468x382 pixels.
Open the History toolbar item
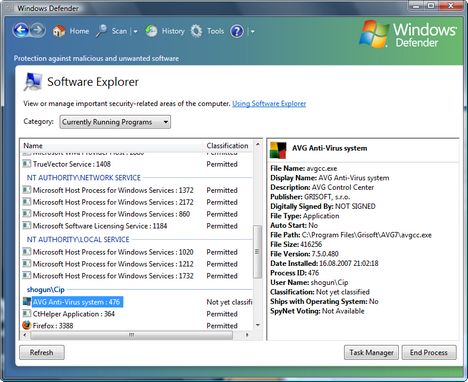click(x=173, y=31)
